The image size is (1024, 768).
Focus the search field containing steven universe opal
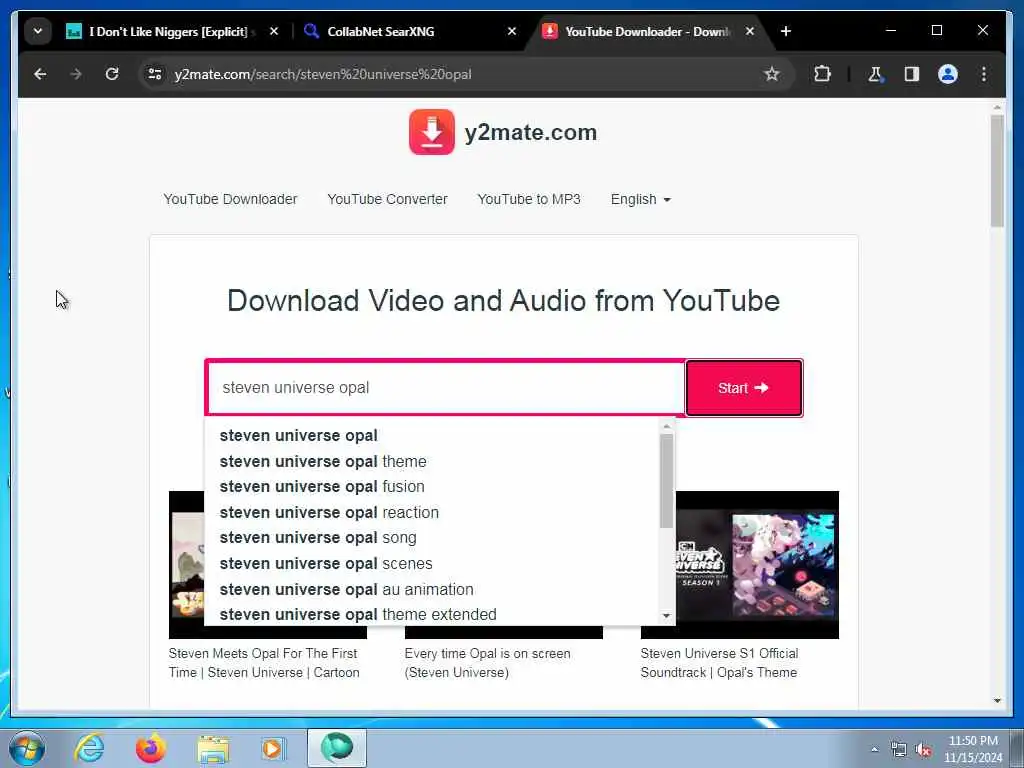[x=446, y=388]
